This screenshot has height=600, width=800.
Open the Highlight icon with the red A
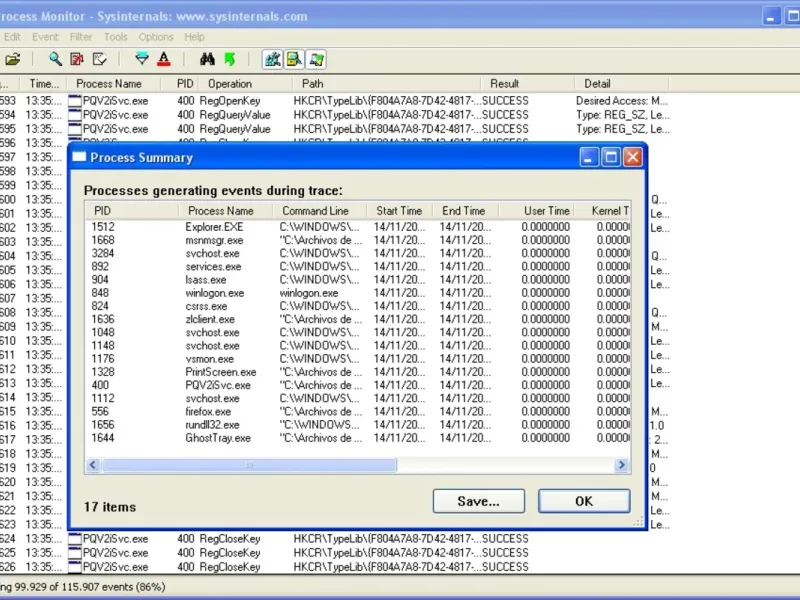(164, 59)
